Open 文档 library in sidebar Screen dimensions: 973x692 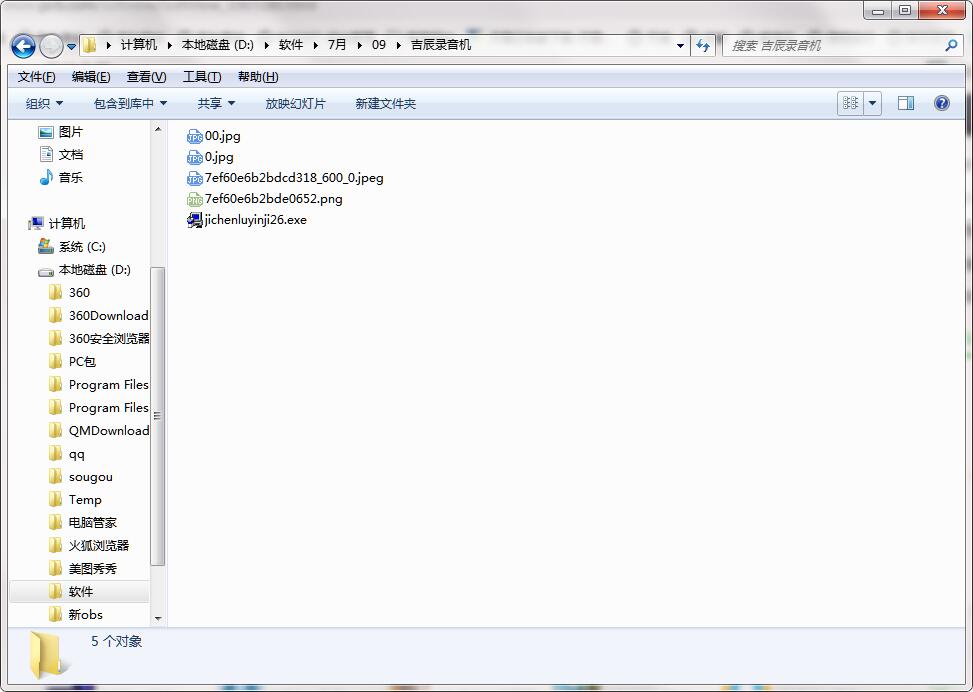[61, 155]
